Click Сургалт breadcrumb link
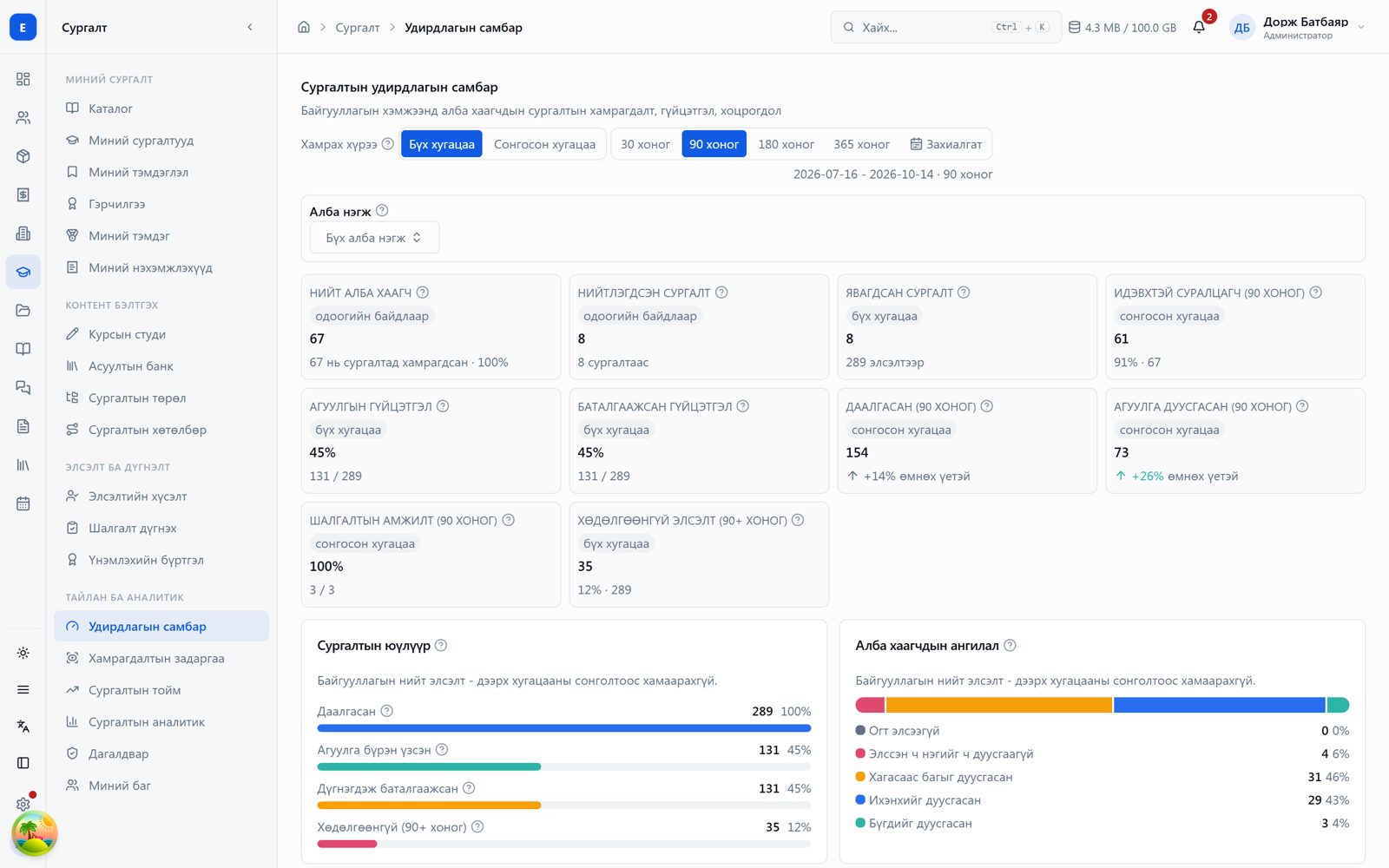 pos(358,27)
